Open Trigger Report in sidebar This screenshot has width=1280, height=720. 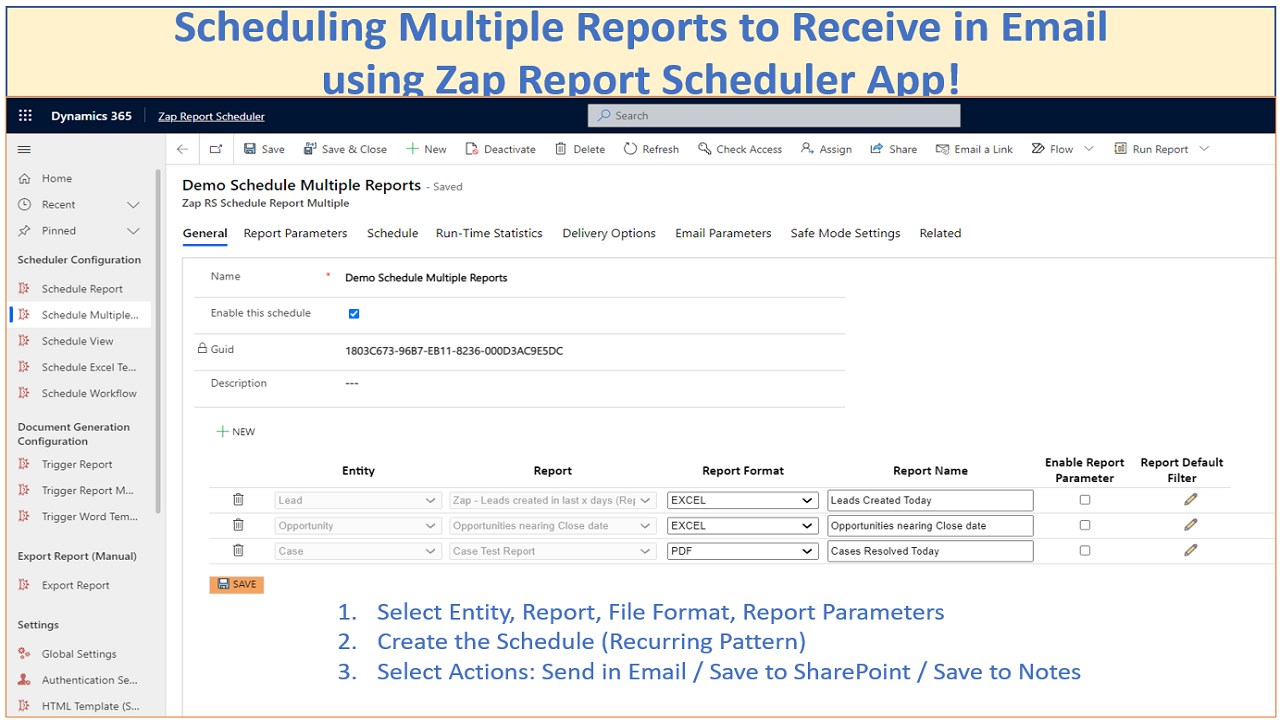[77, 464]
